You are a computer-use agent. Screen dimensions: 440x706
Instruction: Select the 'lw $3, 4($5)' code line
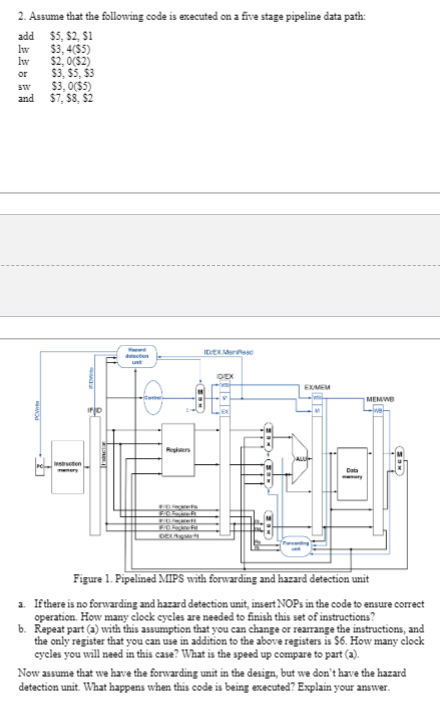click(x=54, y=49)
